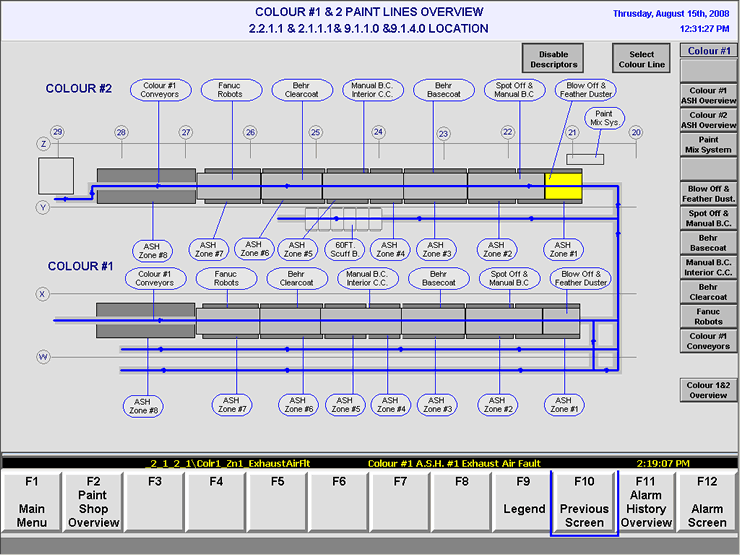Open Behr Basecoat screen from sidebar
Viewport: 740px width, 555px height.
708,242
